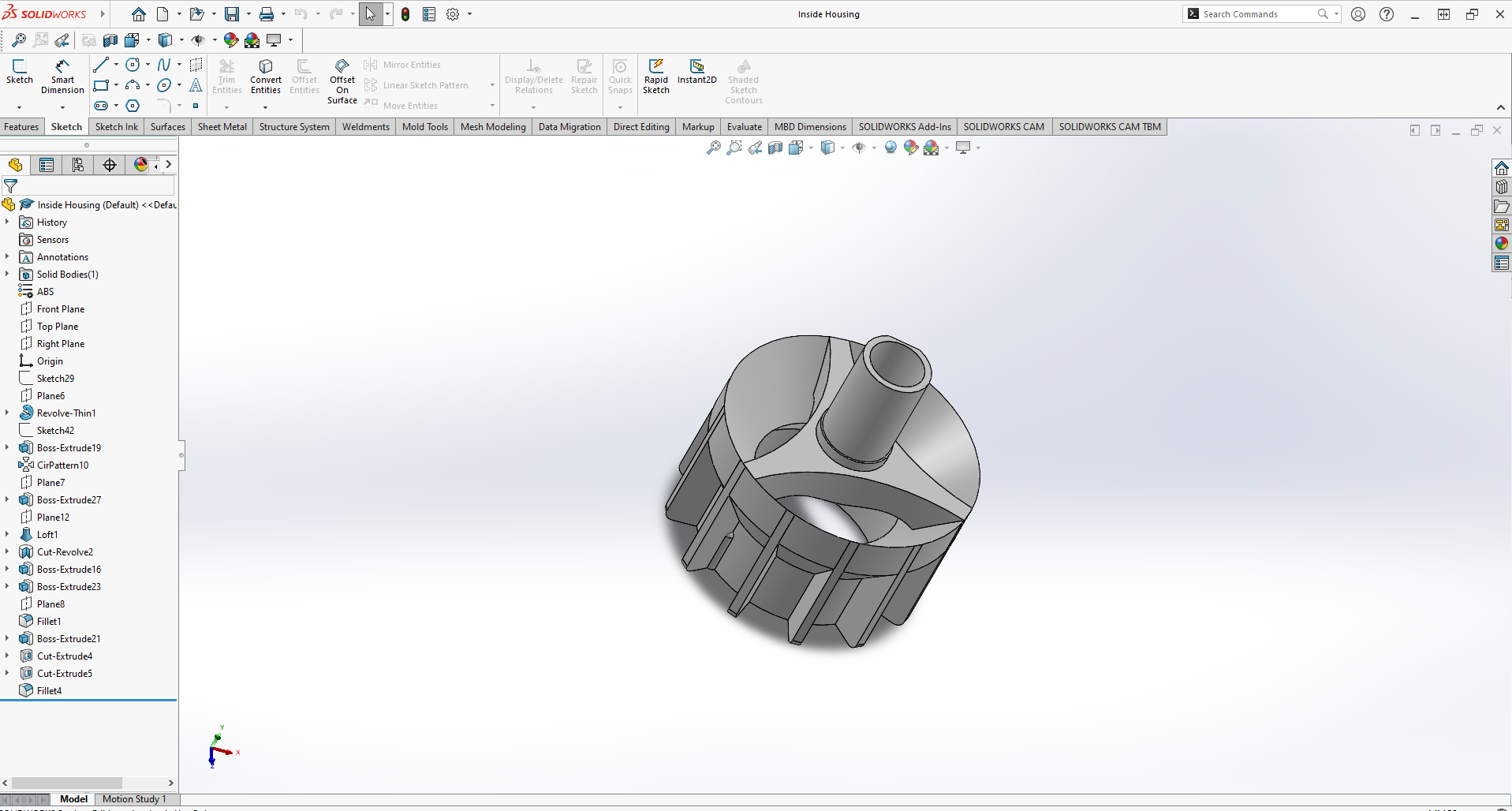
Task: Click the Print icon
Action: pyautogui.click(x=267, y=14)
